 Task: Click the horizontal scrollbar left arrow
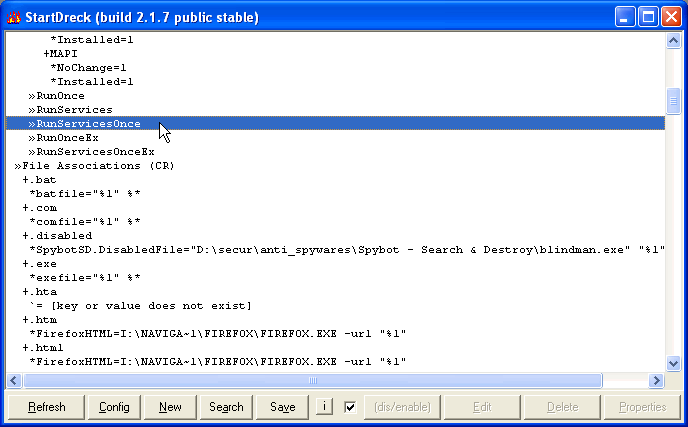(x=14, y=380)
